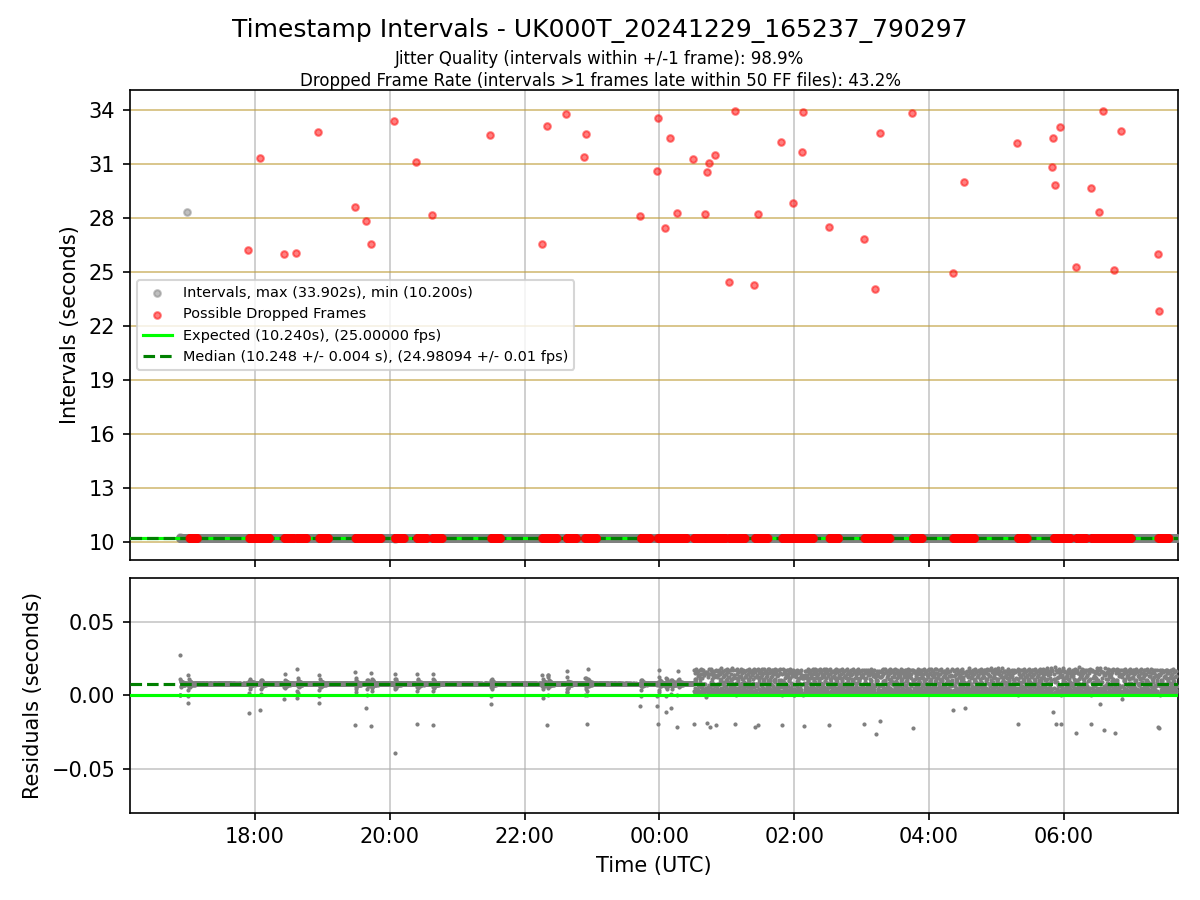Click y-axis tick label '16'
The image size is (1200, 900).
[x=104, y=434]
